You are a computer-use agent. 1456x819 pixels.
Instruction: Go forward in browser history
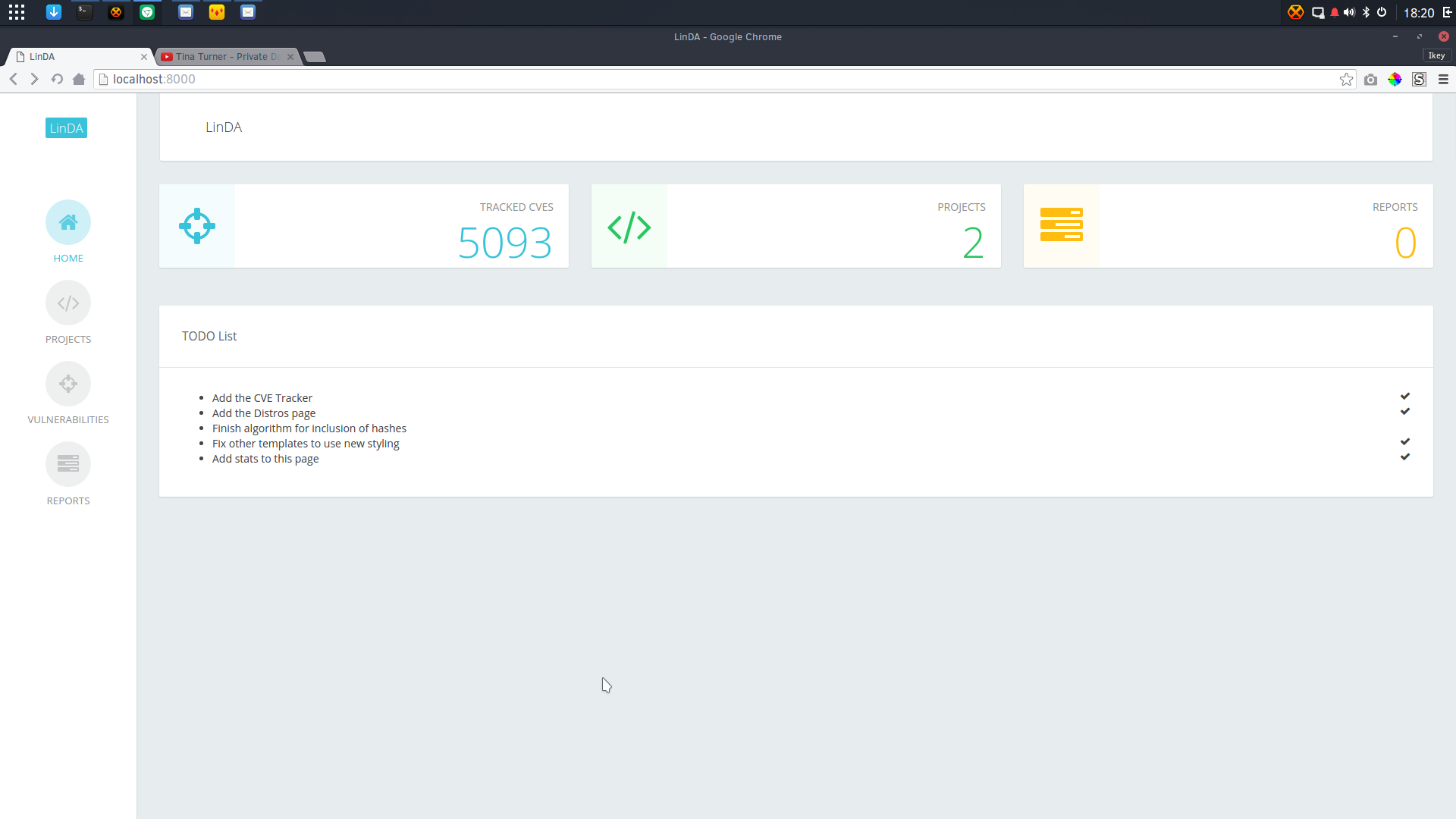point(34,79)
